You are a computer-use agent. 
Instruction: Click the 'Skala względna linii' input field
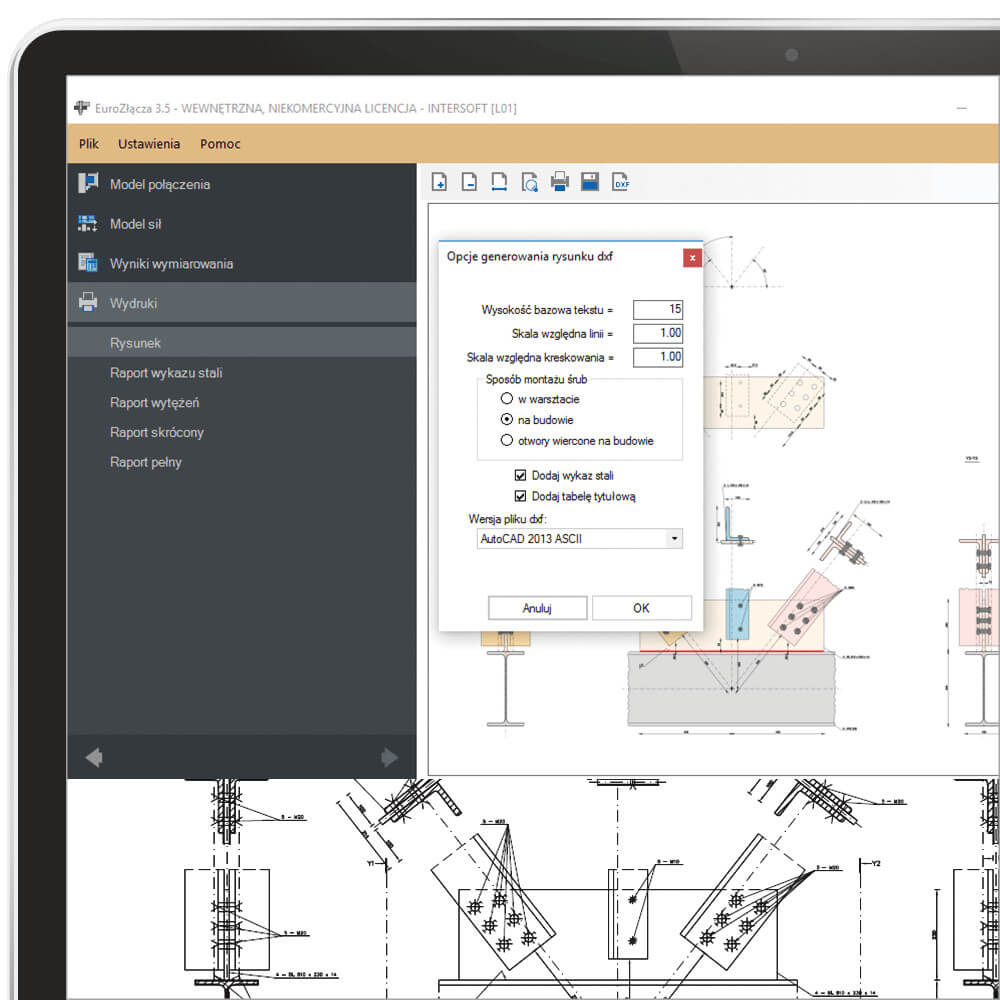coord(658,333)
